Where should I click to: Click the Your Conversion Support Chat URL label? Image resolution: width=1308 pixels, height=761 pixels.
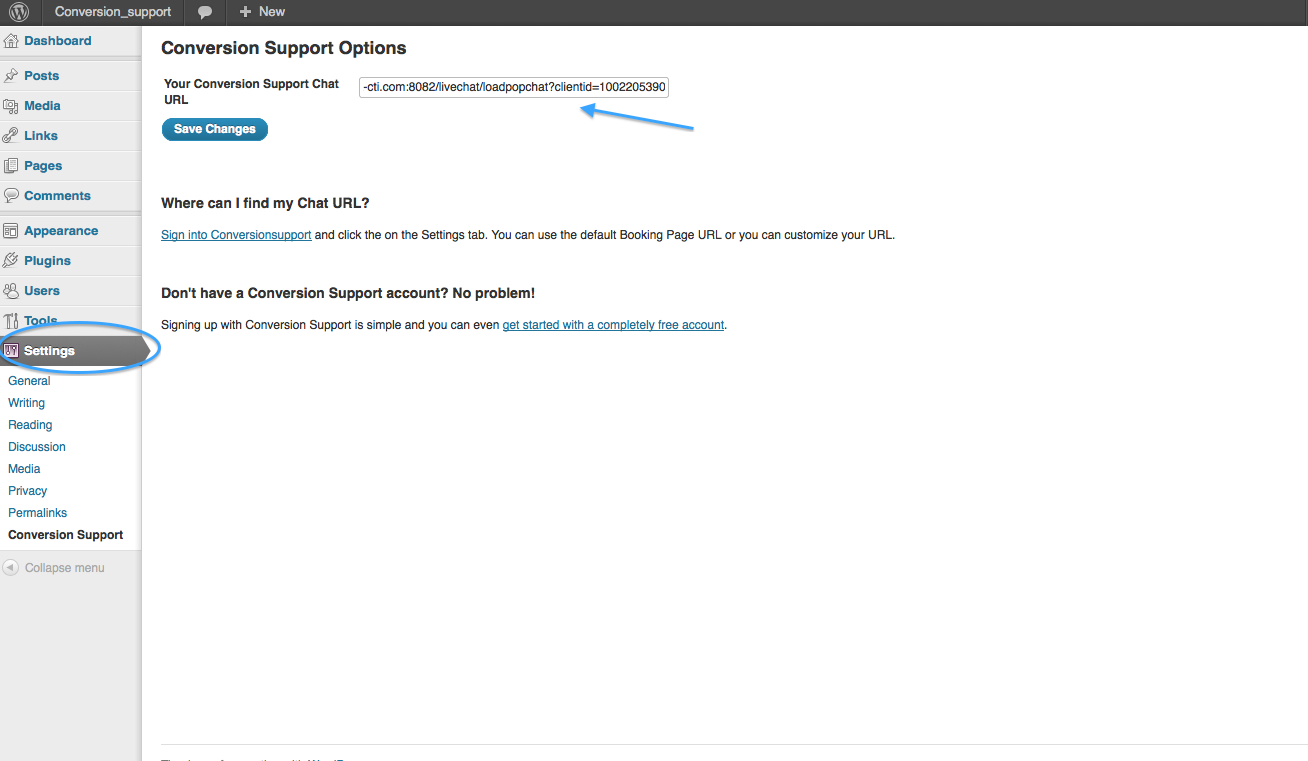(252, 92)
